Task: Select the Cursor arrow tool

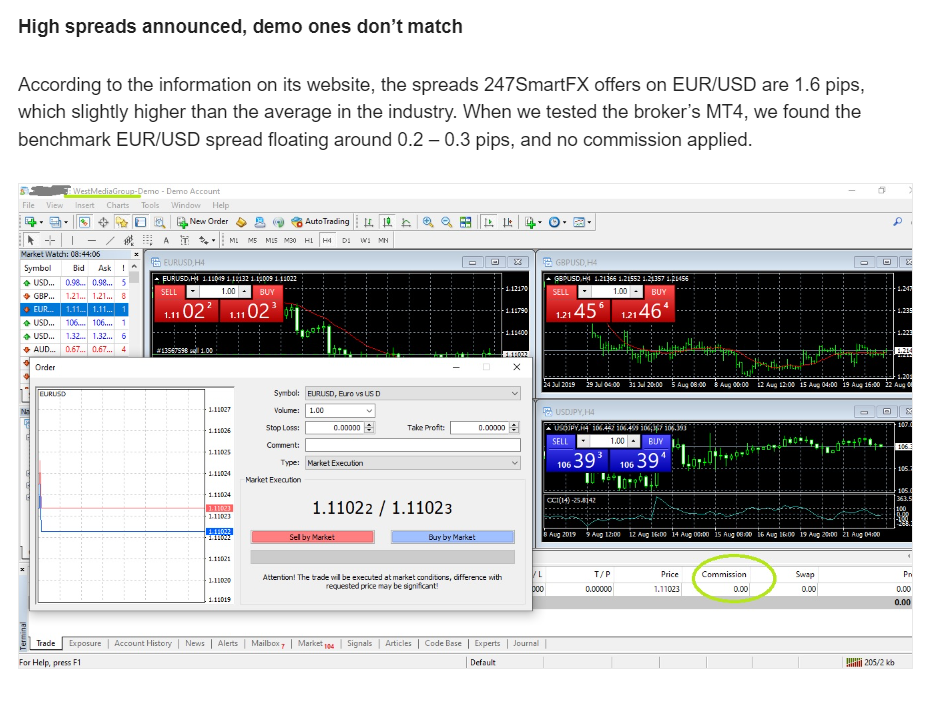Action: pos(31,240)
